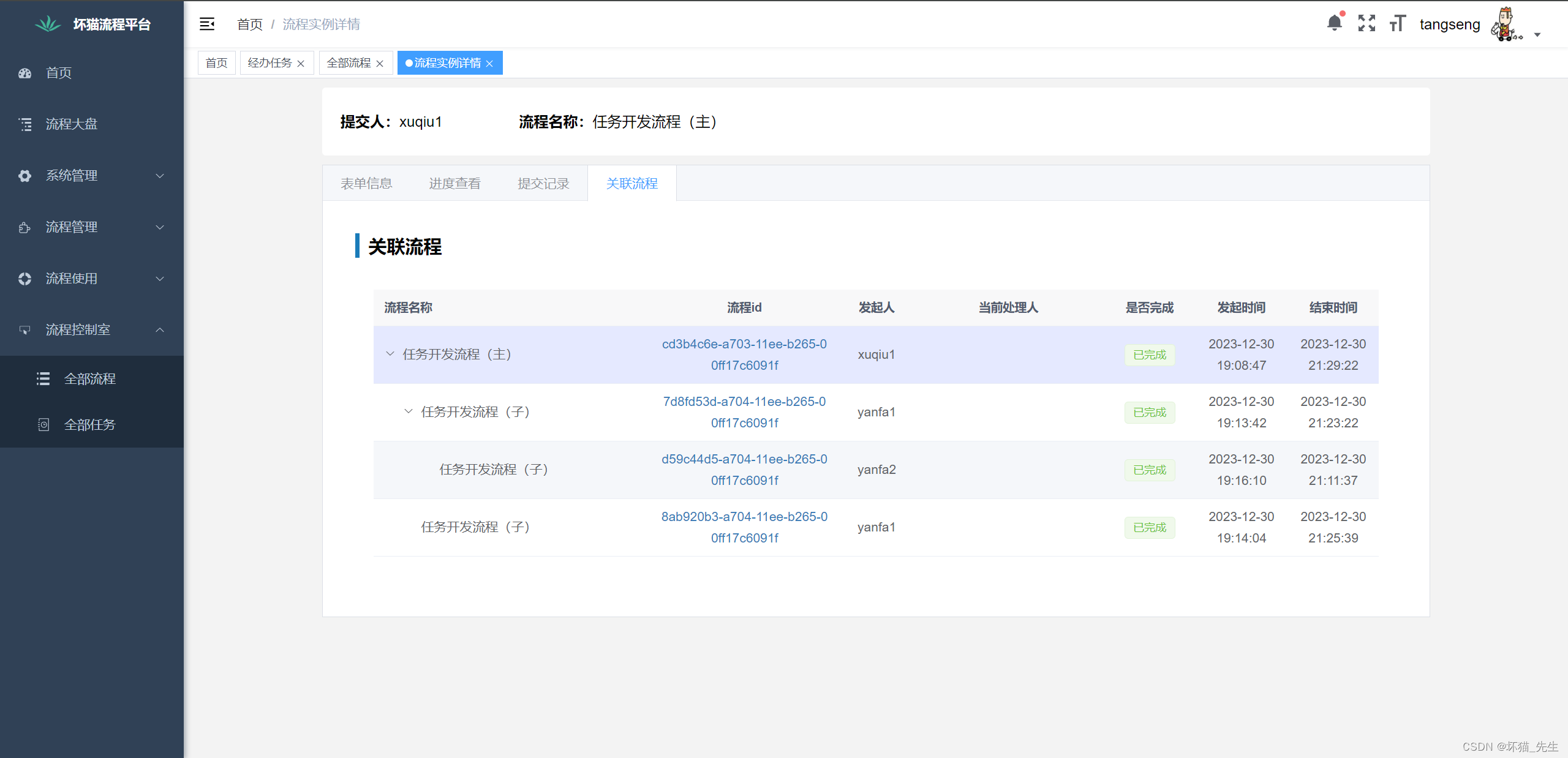This screenshot has height=758, width=1568.
Task: Collapse the 任务开发流程（主）tree row
Action: 390,354
